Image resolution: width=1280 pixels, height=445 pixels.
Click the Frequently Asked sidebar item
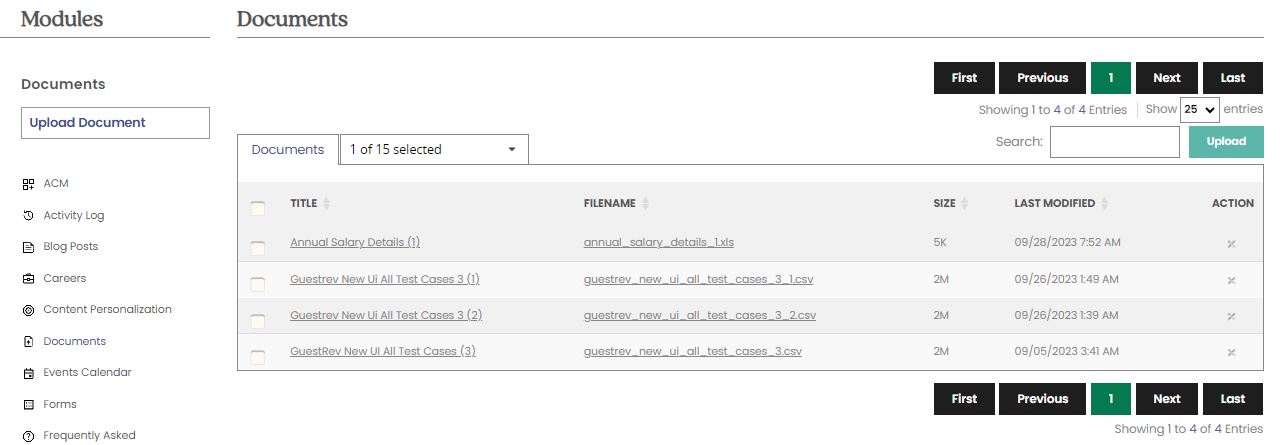pos(89,436)
